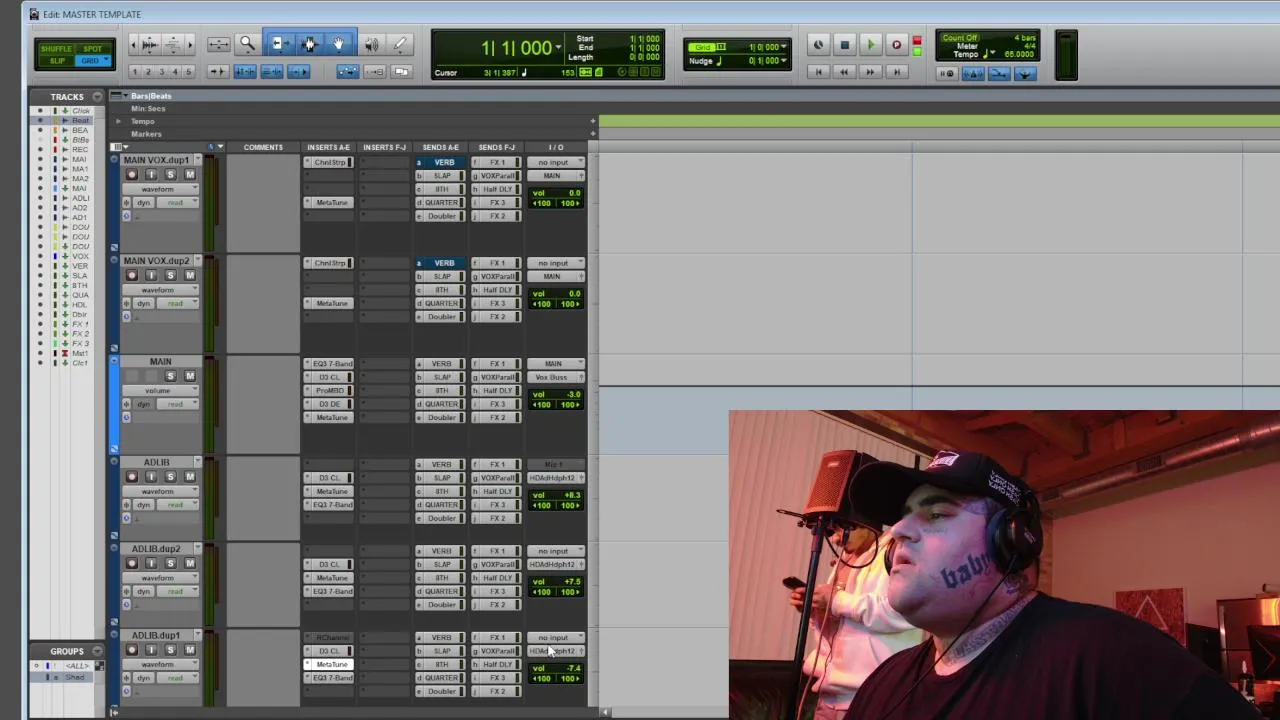Click SENDS A-E column header

[x=440, y=147]
